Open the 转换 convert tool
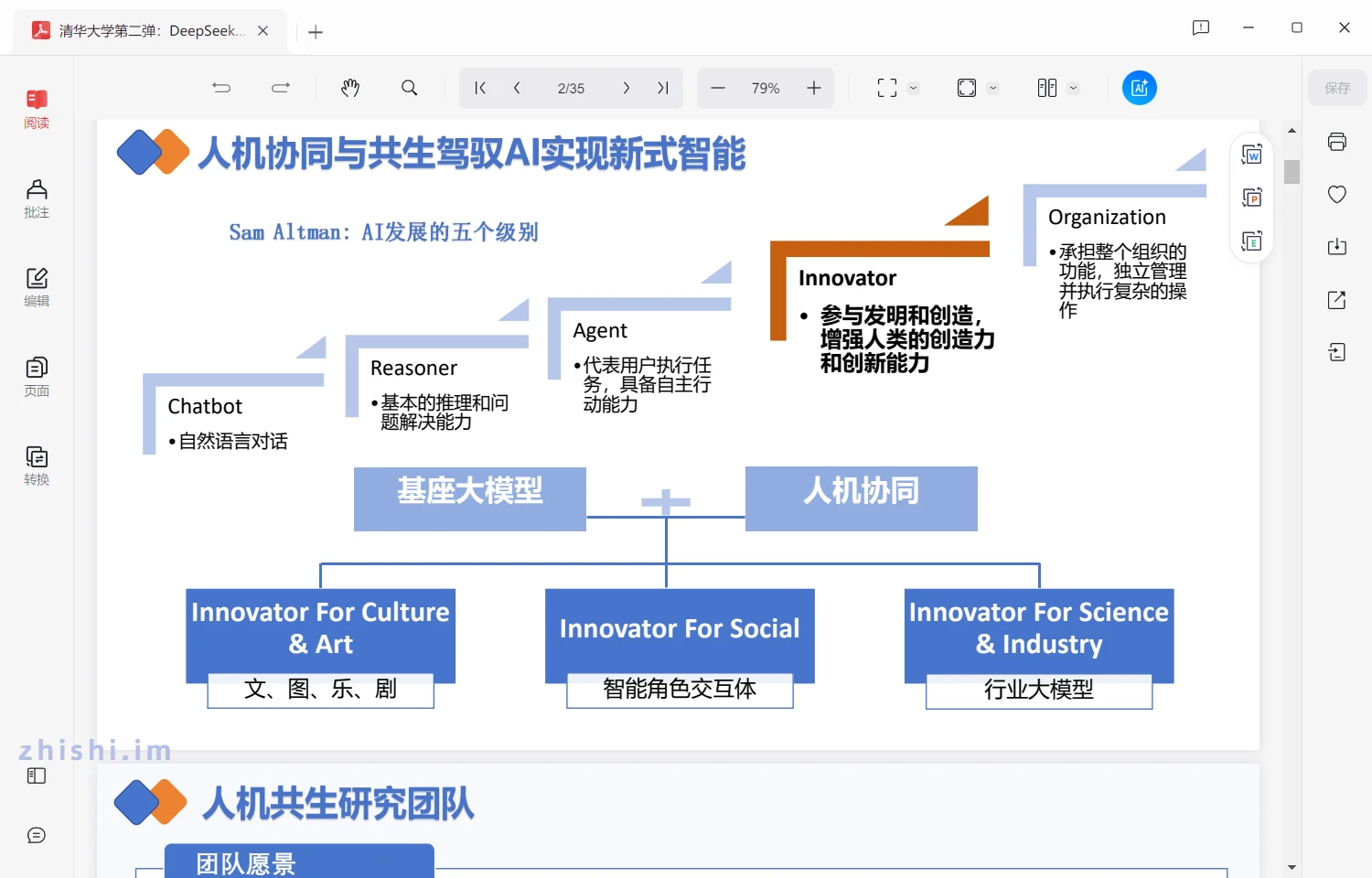The image size is (1372, 878). coord(37,466)
